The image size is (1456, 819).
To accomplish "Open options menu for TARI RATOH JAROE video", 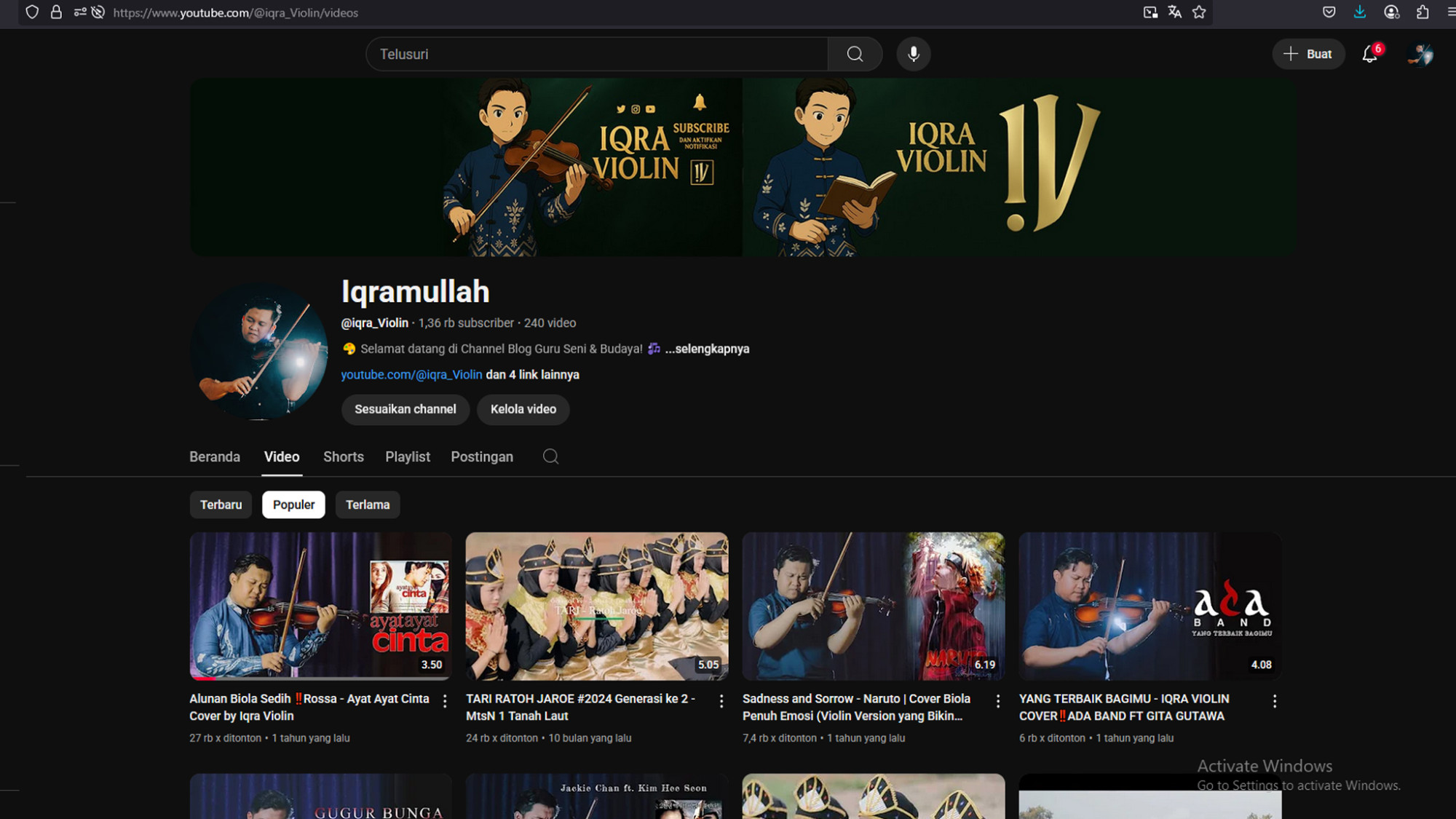I will click(x=721, y=700).
